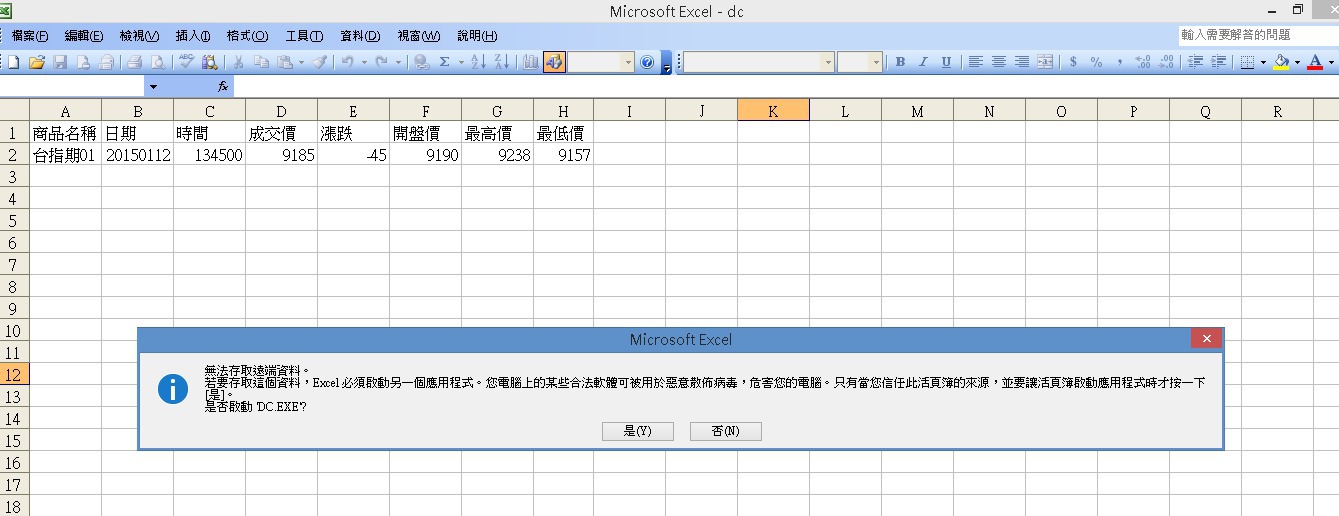The height and width of the screenshot is (516, 1339).
Task: Toggle underline formatting
Action: pos(946,62)
